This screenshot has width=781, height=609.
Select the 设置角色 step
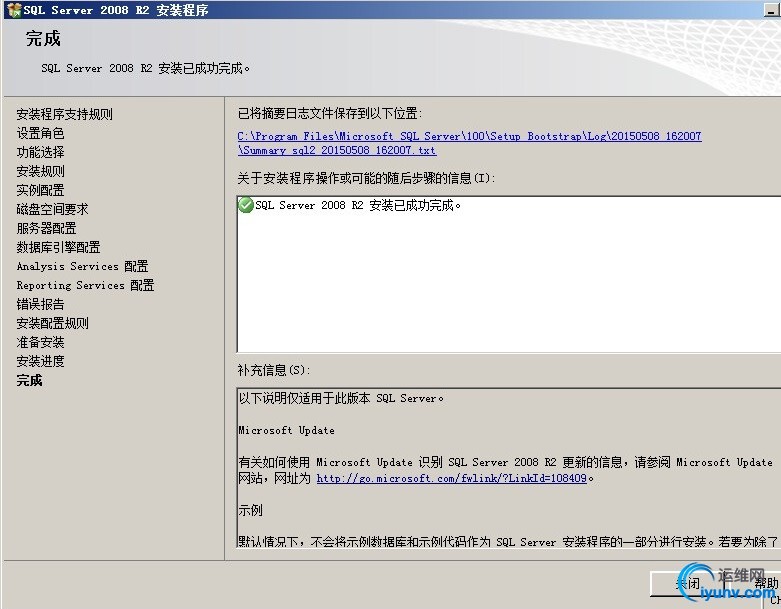coord(40,133)
